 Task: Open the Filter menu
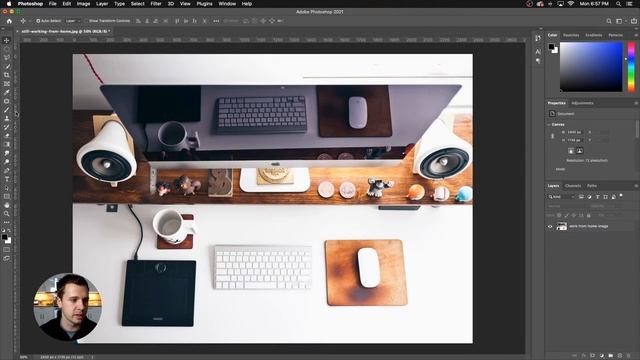click(156, 4)
